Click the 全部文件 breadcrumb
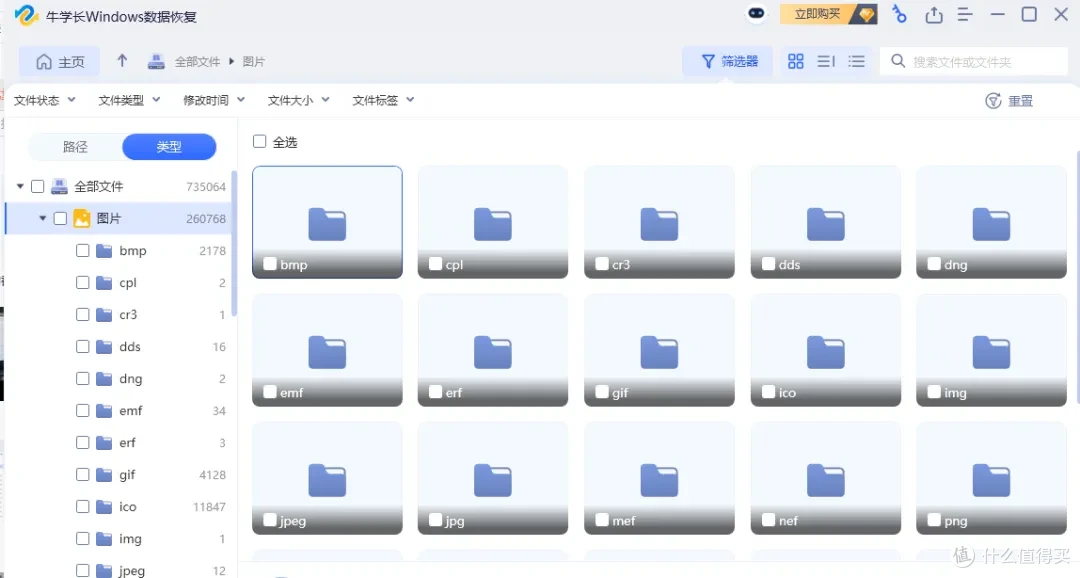The width and height of the screenshot is (1080, 578). coord(197,62)
